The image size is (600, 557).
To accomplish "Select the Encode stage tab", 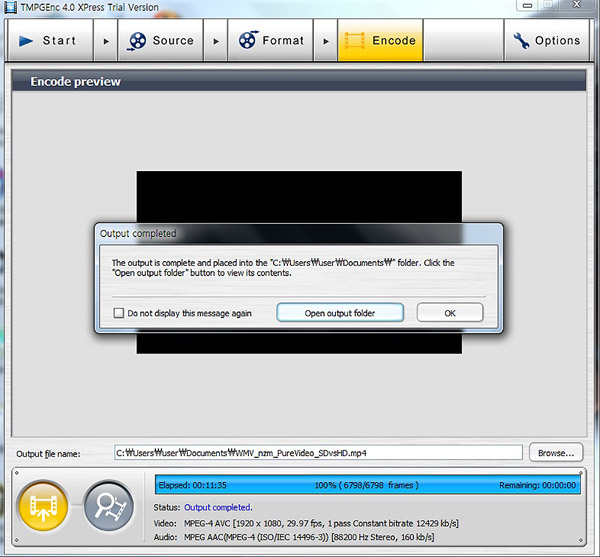I will [380, 40].
